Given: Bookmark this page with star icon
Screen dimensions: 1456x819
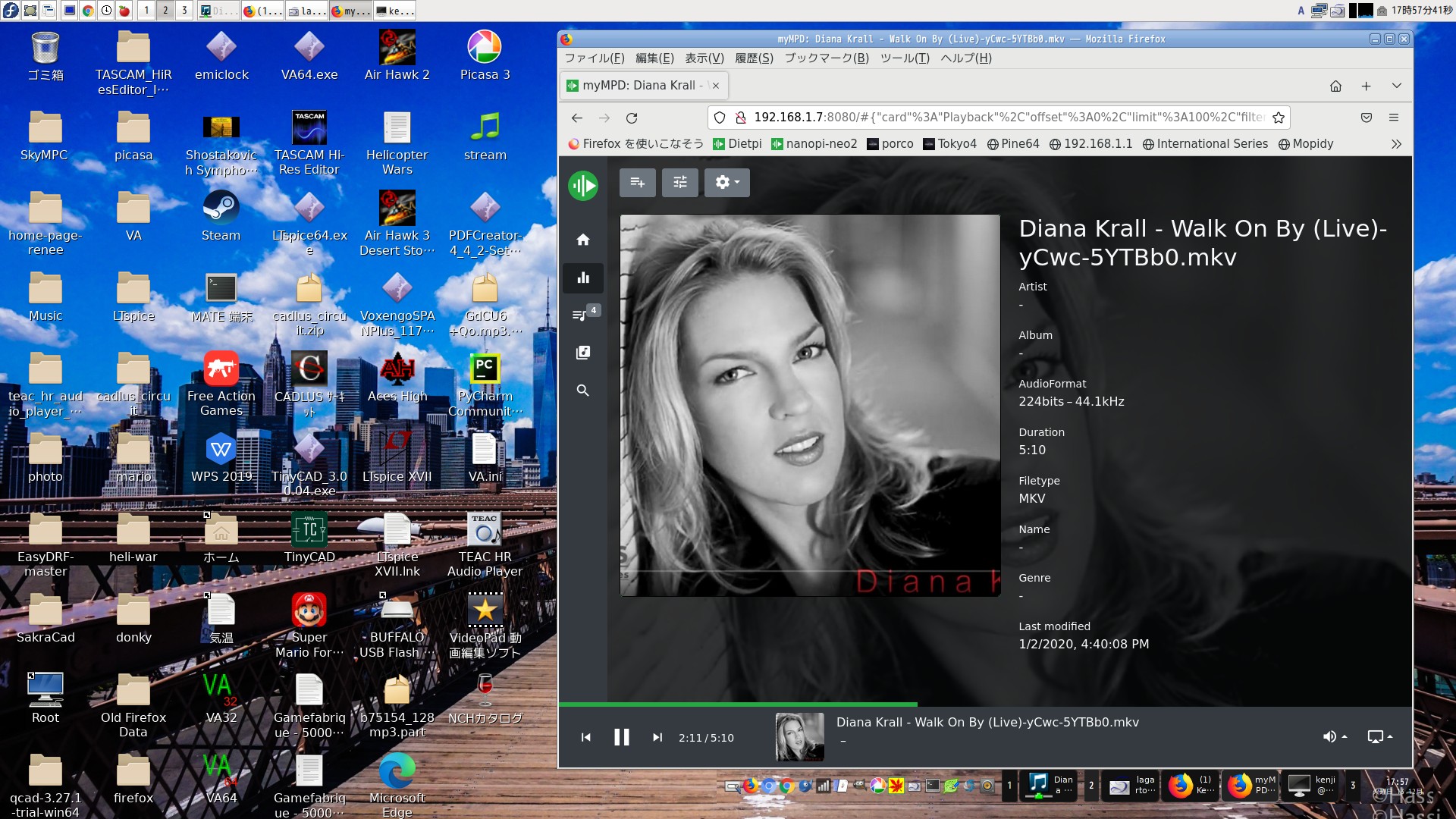Looking at the screenshot, I should point(1279,118).
